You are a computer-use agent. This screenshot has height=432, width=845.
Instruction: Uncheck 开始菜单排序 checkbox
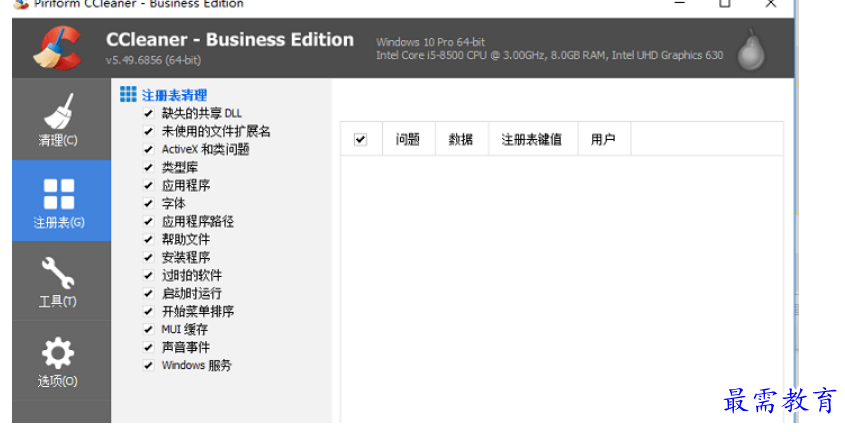click(x=148, y=311)
